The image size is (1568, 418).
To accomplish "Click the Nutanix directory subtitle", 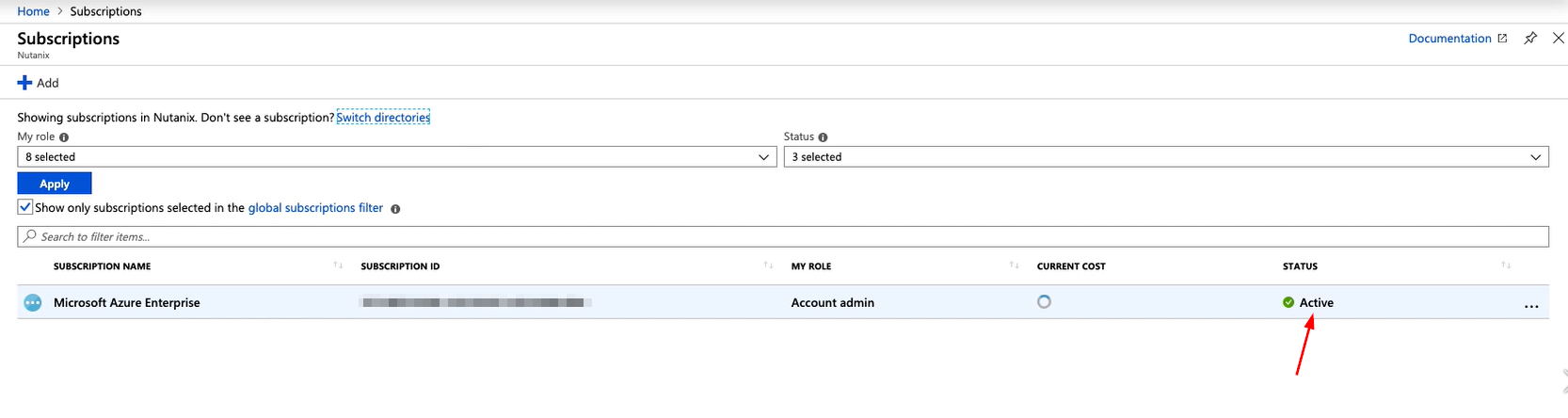I will [33, 56].
